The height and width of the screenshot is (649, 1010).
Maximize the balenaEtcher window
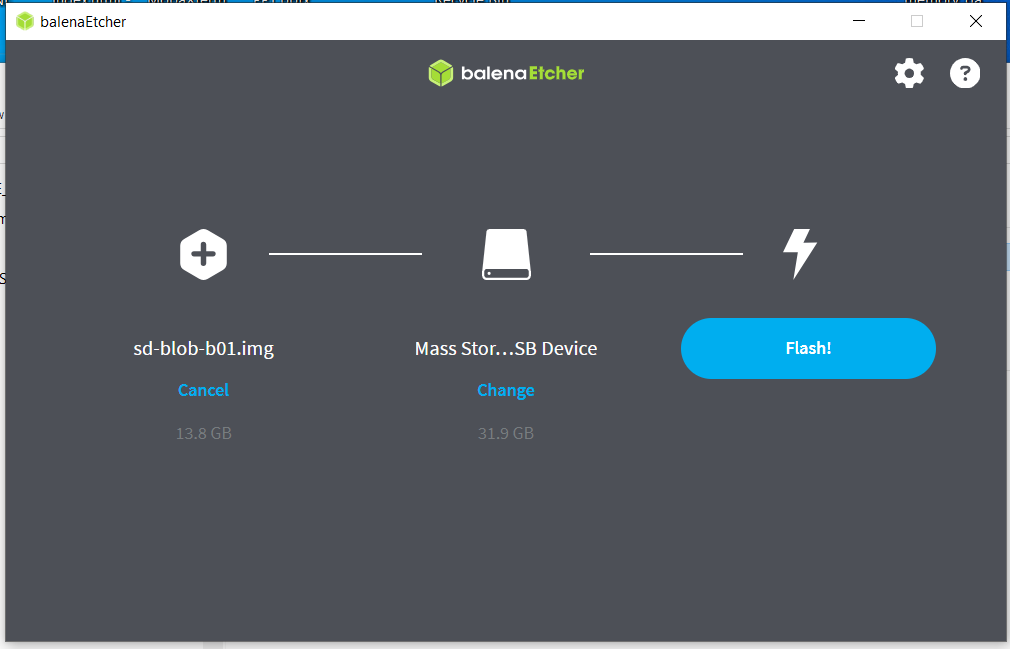[x=917, y=21]
